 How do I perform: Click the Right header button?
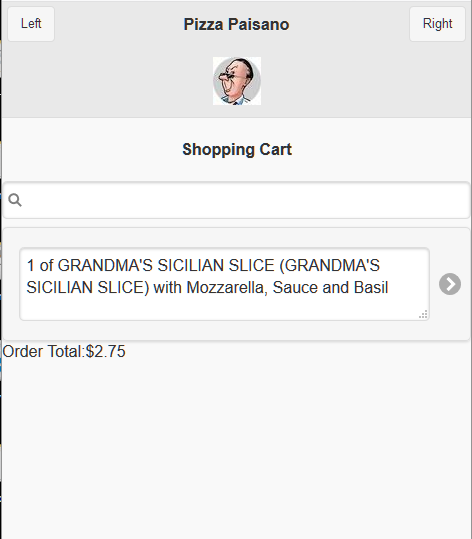[437, 24]
